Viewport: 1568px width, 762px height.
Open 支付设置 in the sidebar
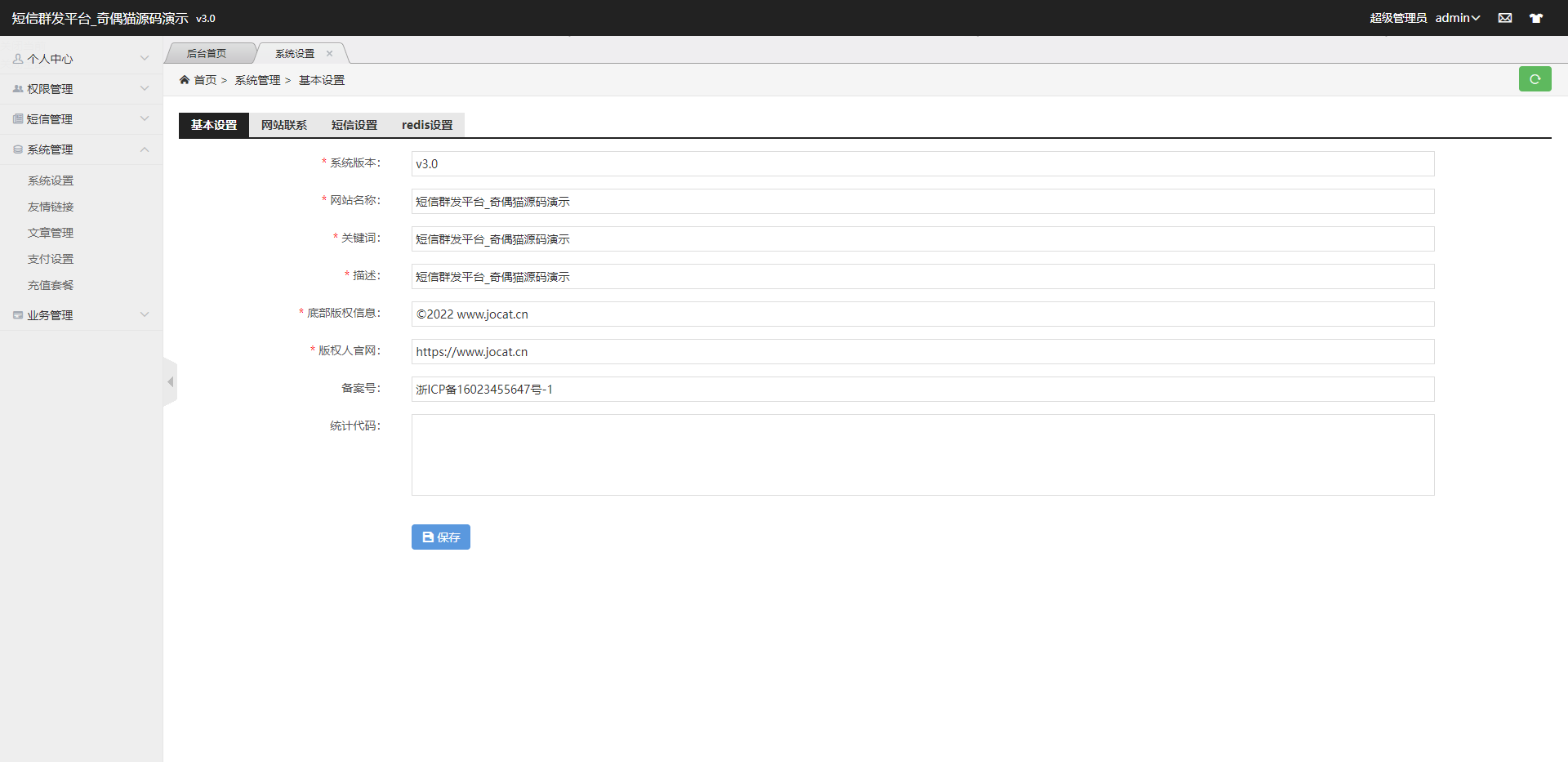pyautogui.click(x=51, y=259)
